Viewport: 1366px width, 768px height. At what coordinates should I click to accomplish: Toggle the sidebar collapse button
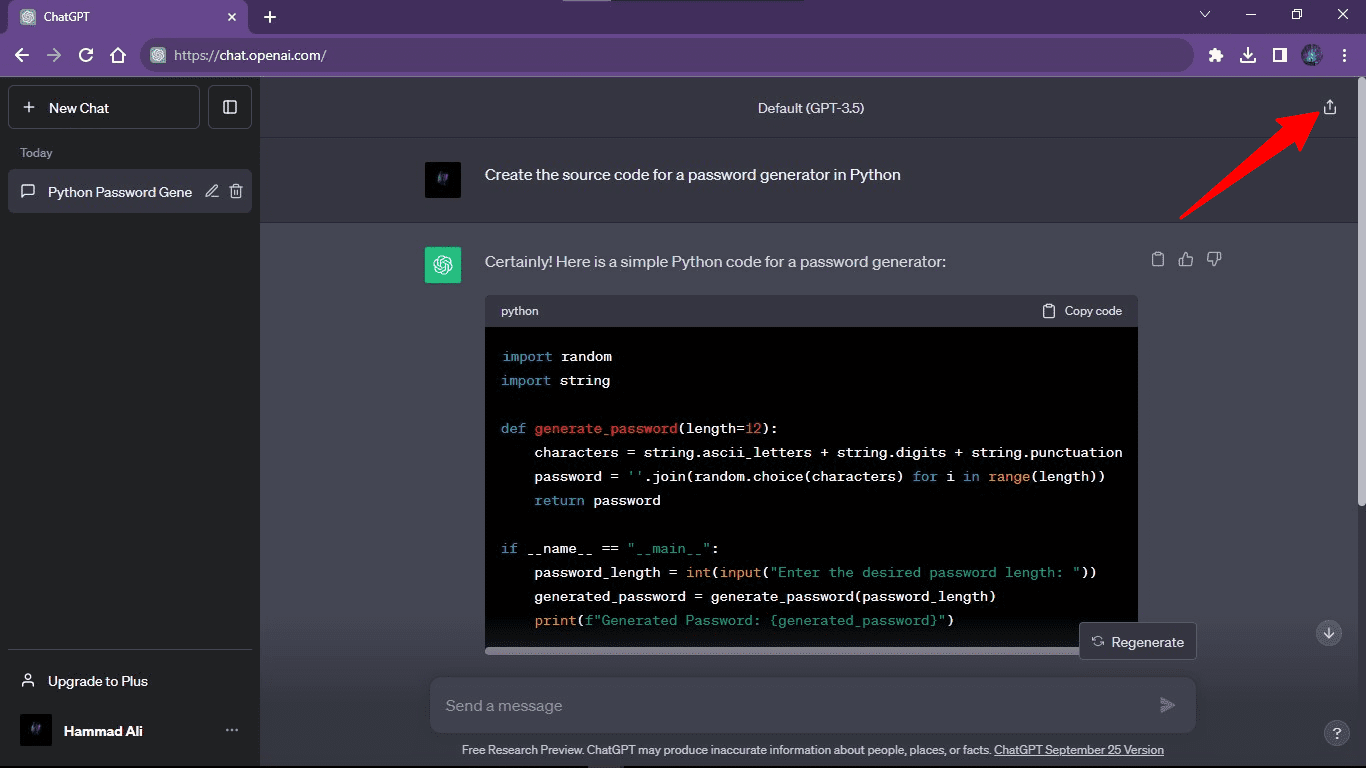pos(230,107)
